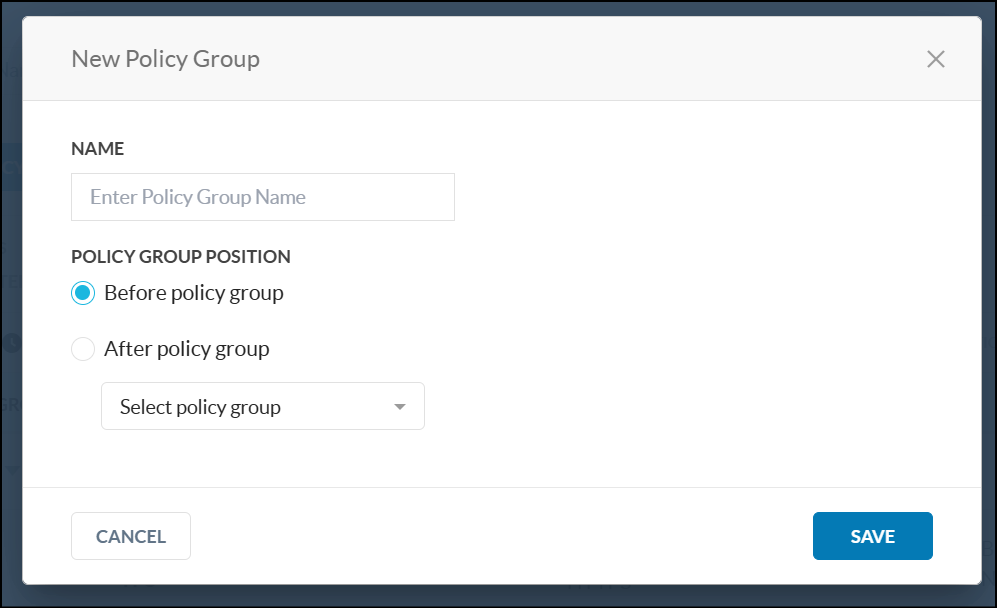This screenshot has height=608, width=997.
Task: Enable the currently unselected policy group position option
Action: coord(83,349)
